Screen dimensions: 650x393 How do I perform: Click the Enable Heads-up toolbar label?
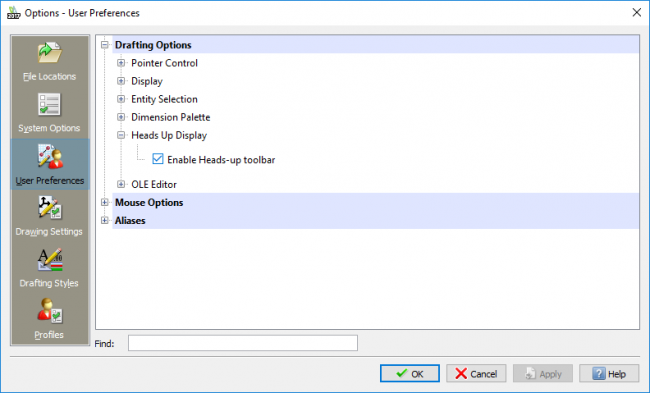[x=221, y=160]
